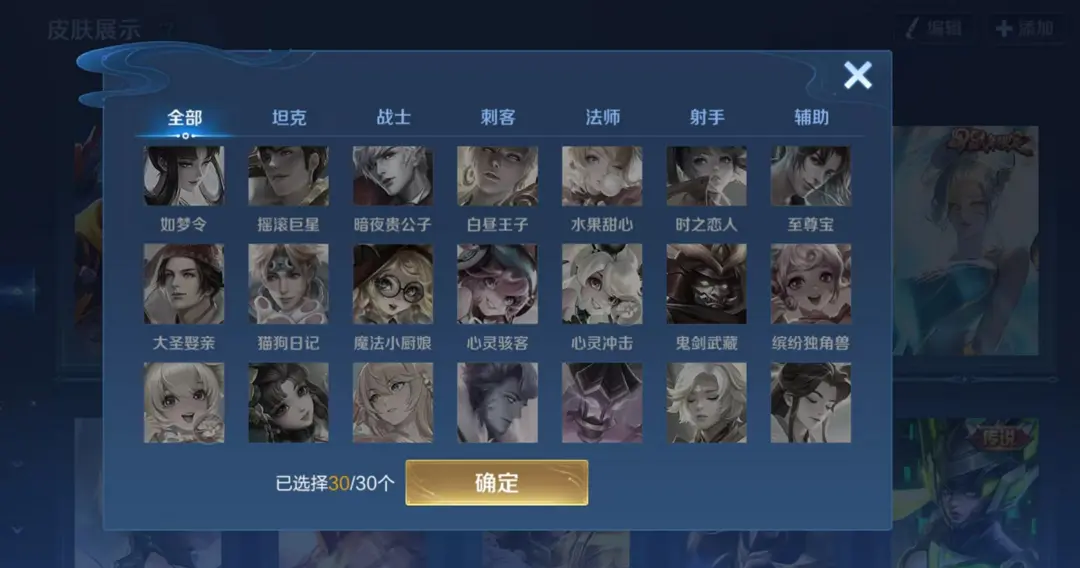
Task: Switch to the 坦克 tab
Action: [x=289, y=118]
